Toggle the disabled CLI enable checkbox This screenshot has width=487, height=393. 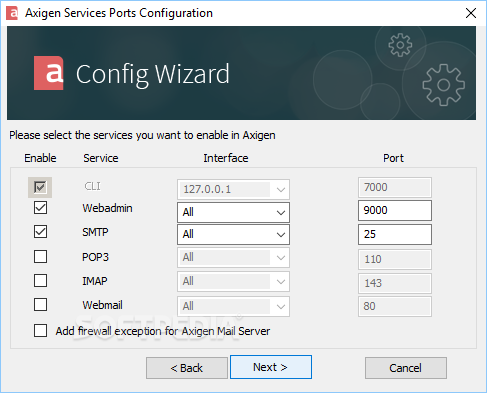coord(40,187)
